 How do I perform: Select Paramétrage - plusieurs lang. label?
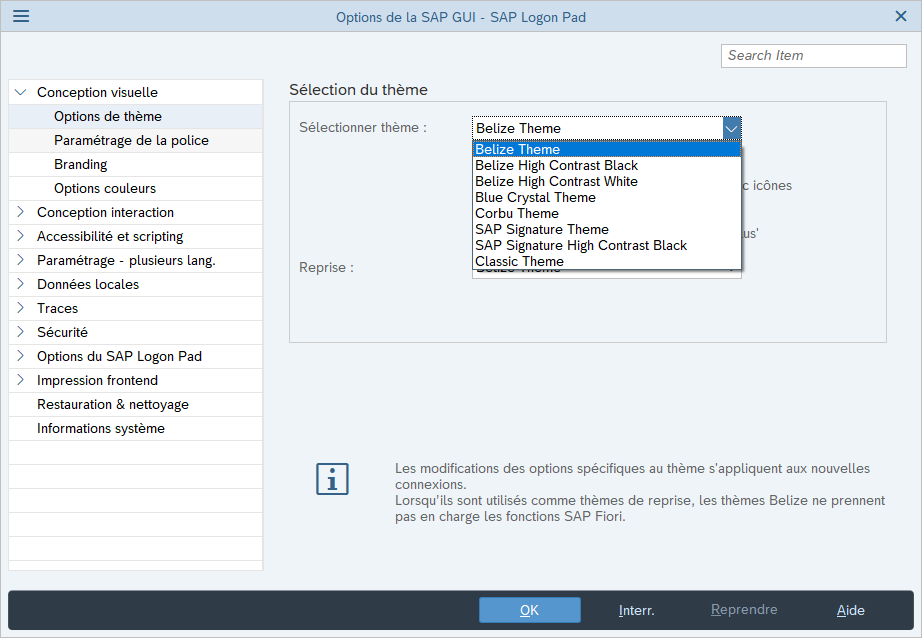[126, 260]
